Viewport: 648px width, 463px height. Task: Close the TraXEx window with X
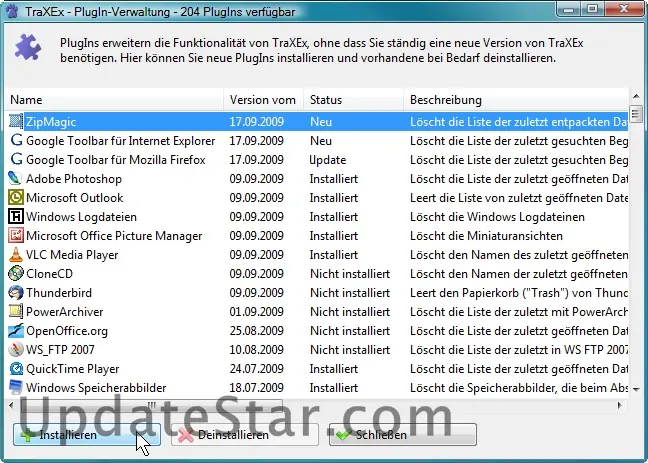tap(624, 8)
